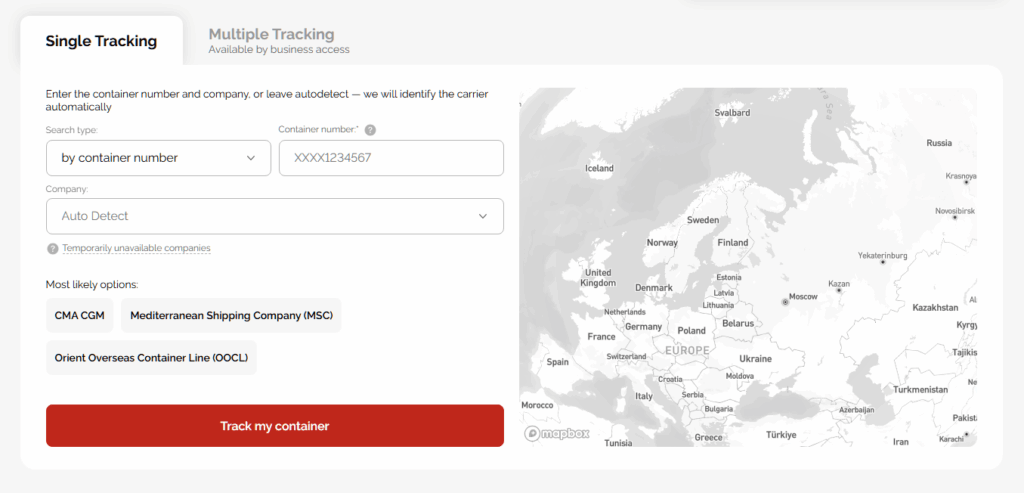Click the Norway label on the map
Viewport: 1024px width, 493px height.
662,243
